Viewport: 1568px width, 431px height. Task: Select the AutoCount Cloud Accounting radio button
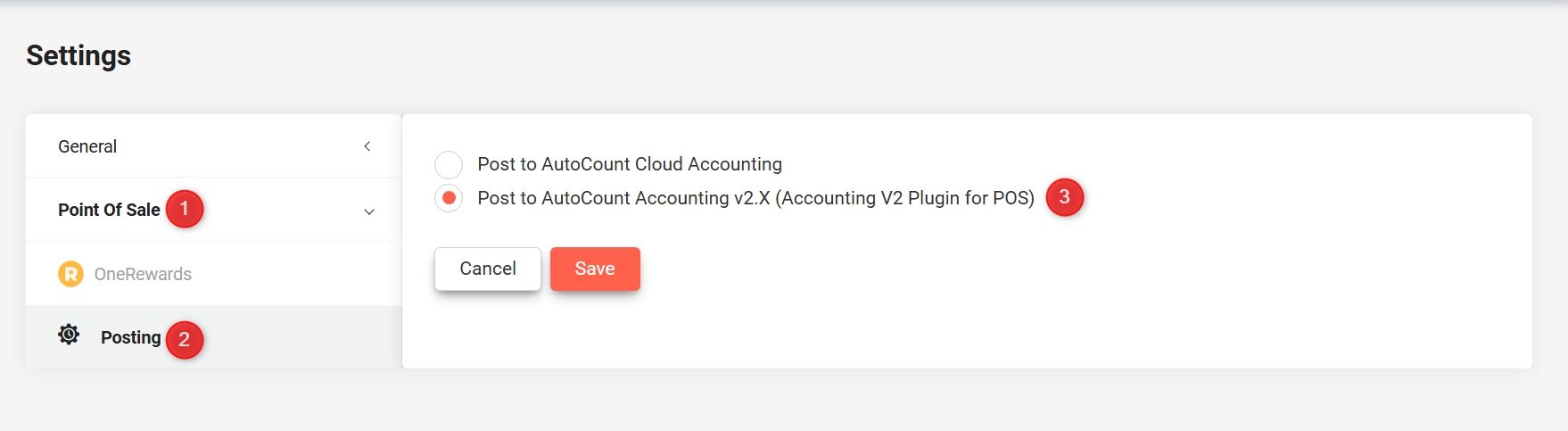[x=449, y=164]
